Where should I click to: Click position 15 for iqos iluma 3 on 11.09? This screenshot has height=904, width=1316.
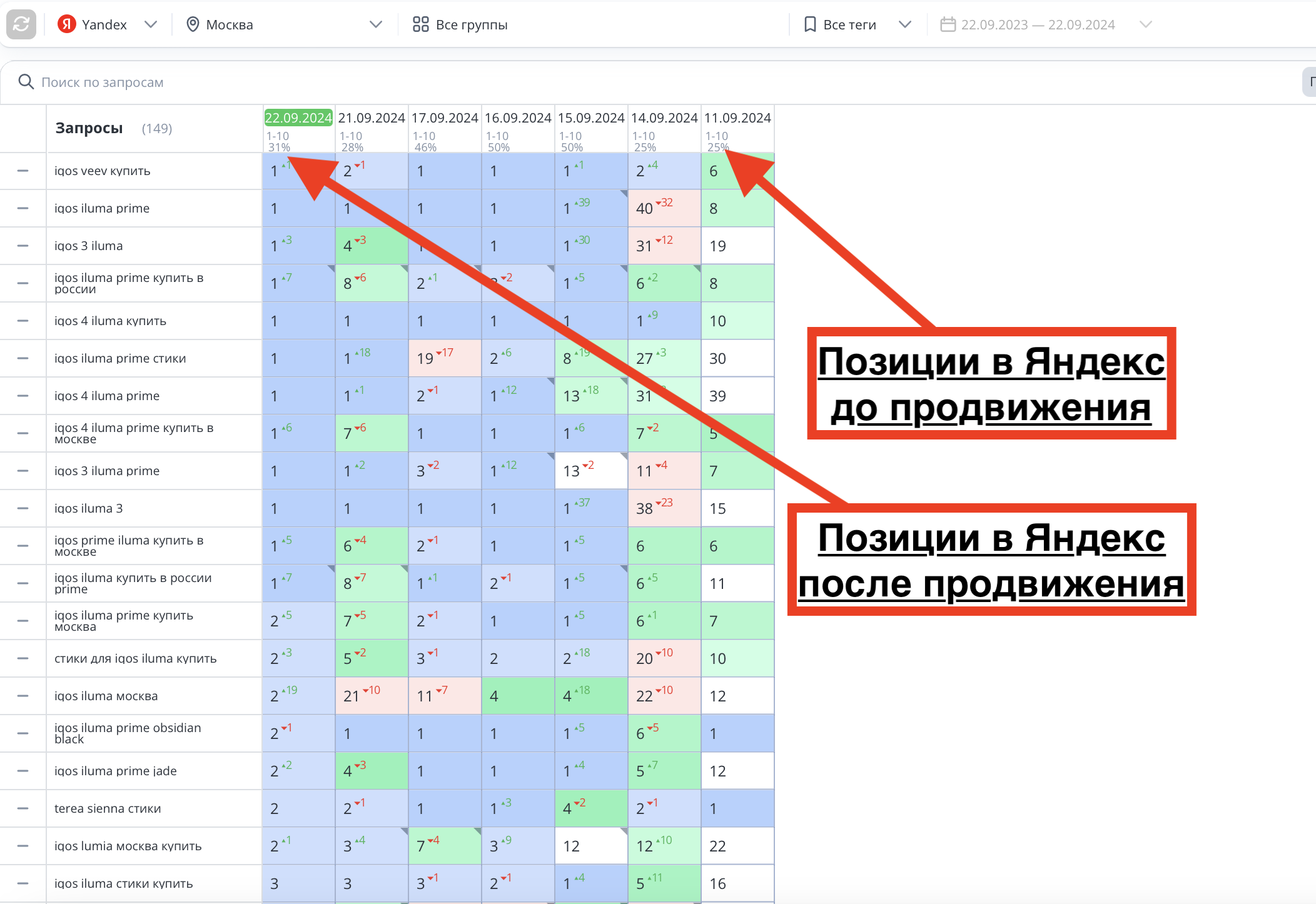(x=737, y=508)
